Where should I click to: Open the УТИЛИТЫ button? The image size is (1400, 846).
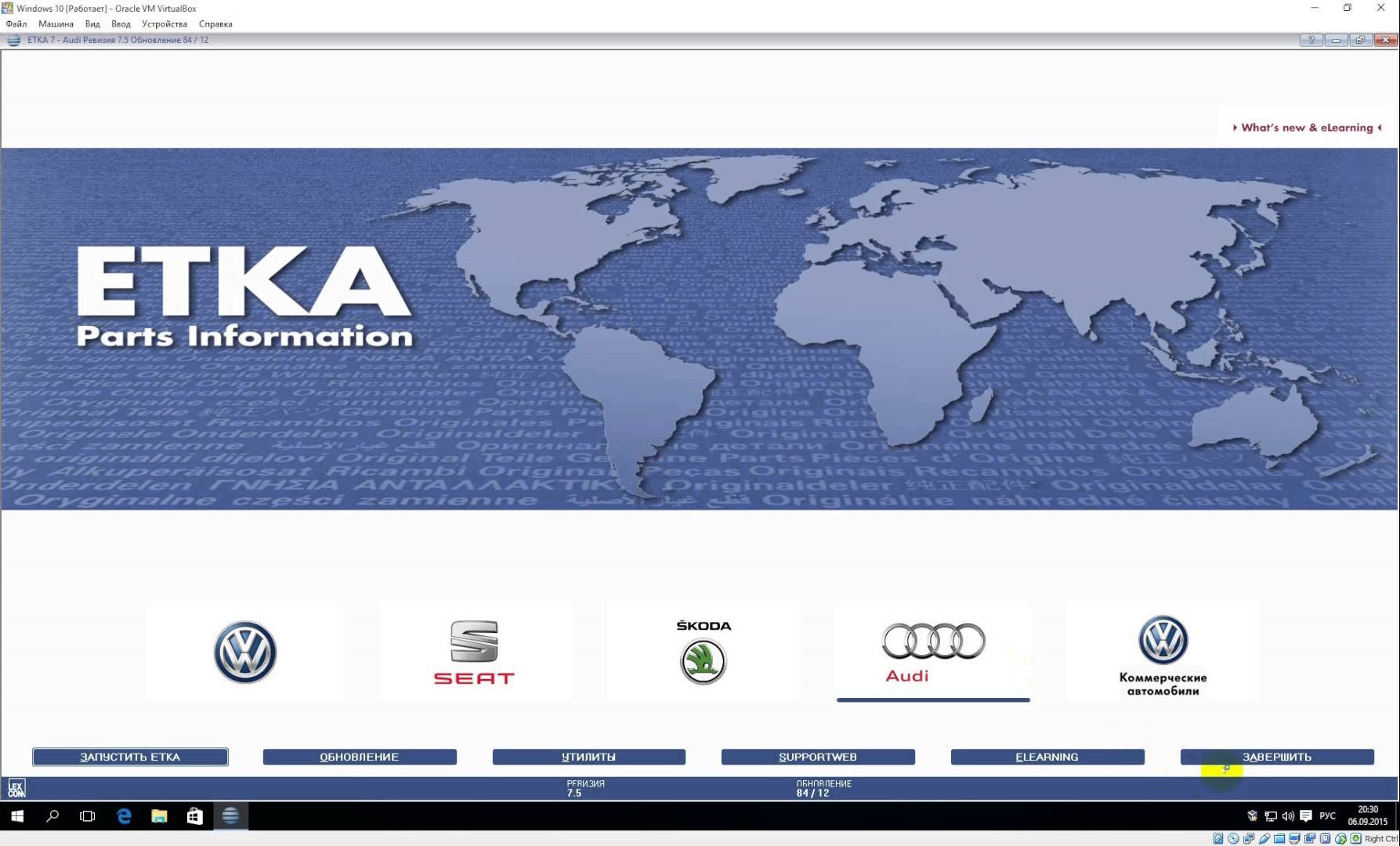click(x=588, y=757)
